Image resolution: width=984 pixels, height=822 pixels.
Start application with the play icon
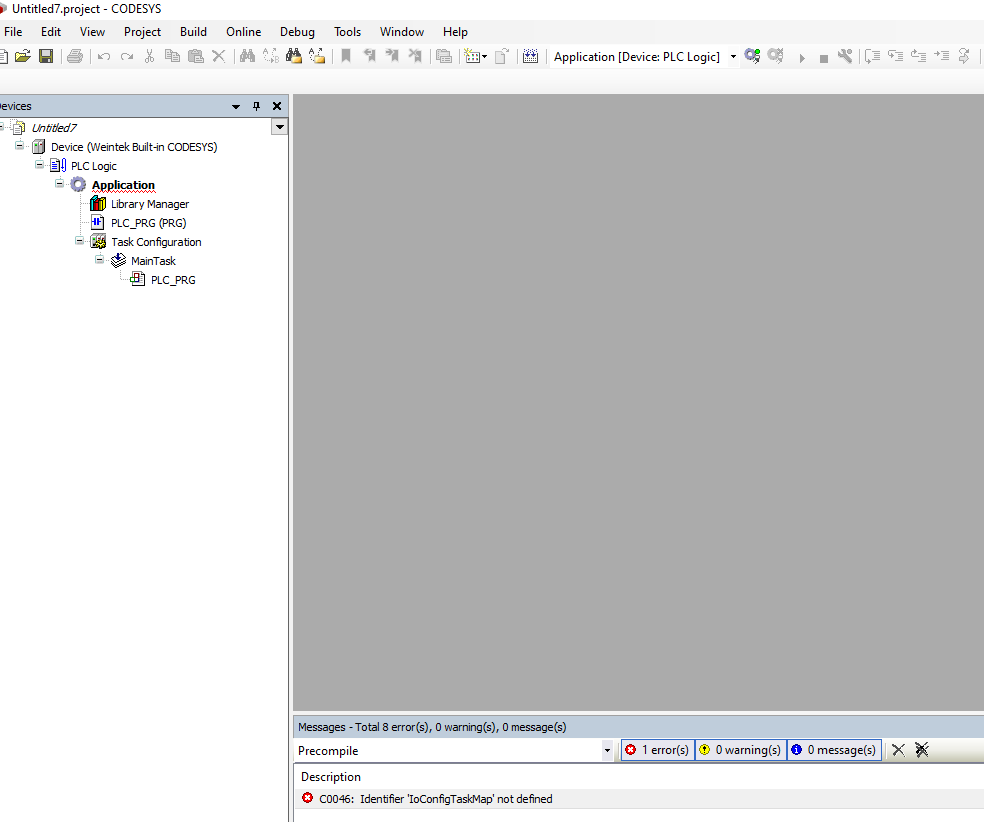(x=802, y=58)
